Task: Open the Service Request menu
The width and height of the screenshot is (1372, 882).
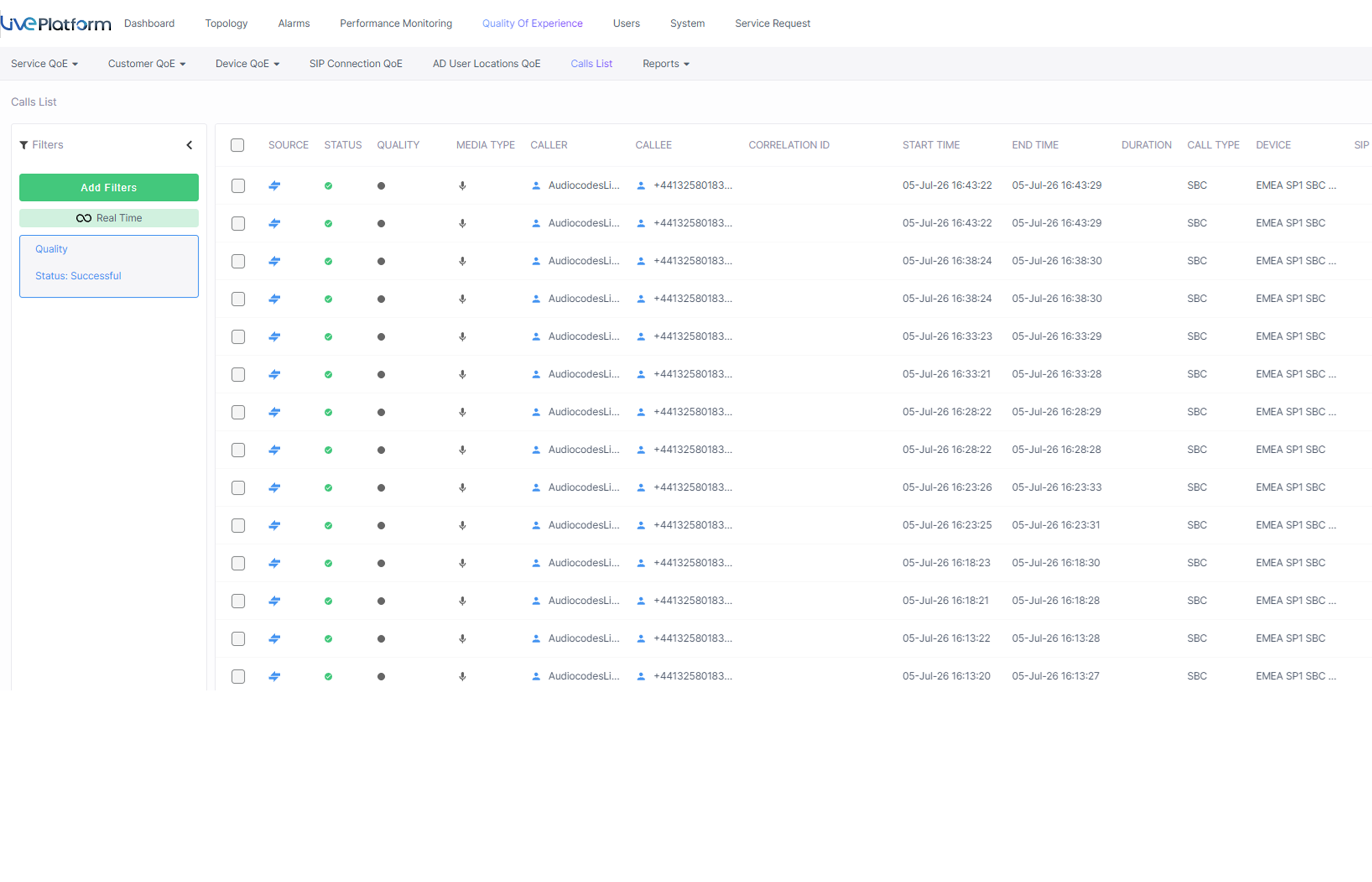Action: (x=773, y=24)
